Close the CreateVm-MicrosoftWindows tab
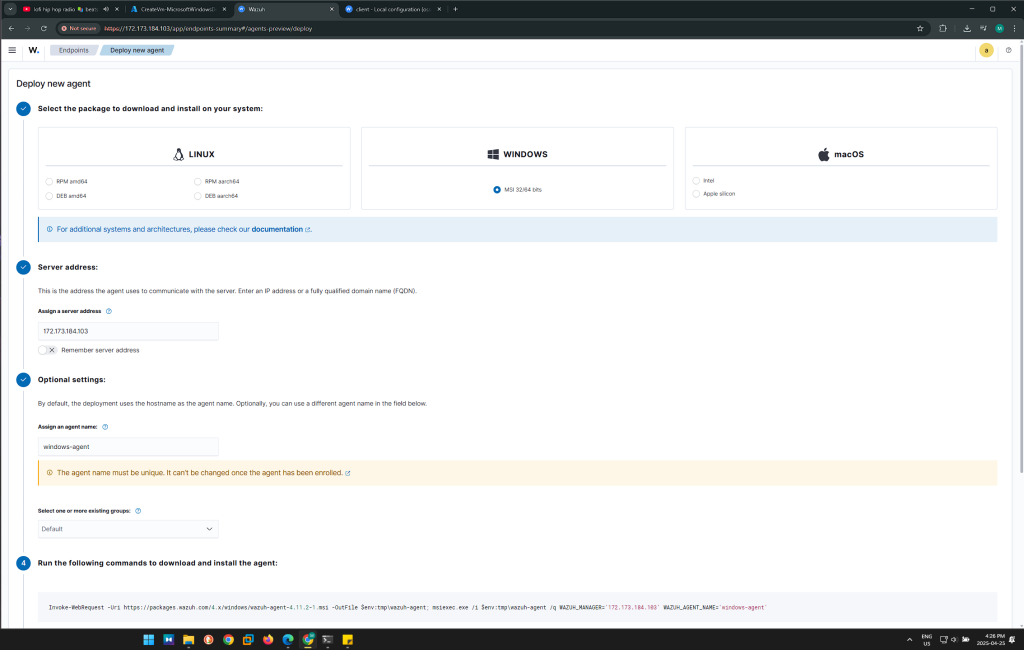1024x650 pixels. point(224,9)
